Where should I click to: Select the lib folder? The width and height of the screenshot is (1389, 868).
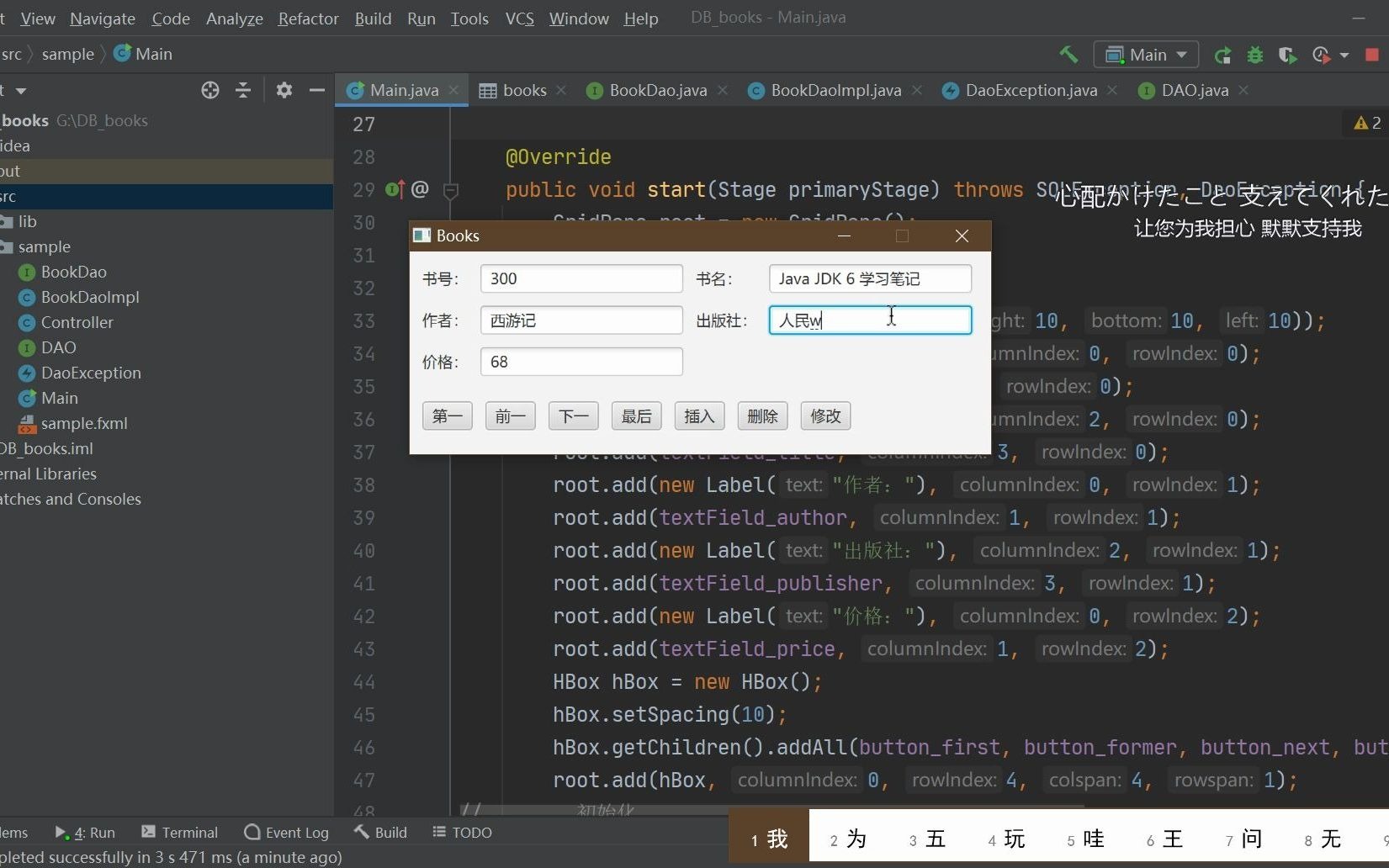(x=27, y=221)
